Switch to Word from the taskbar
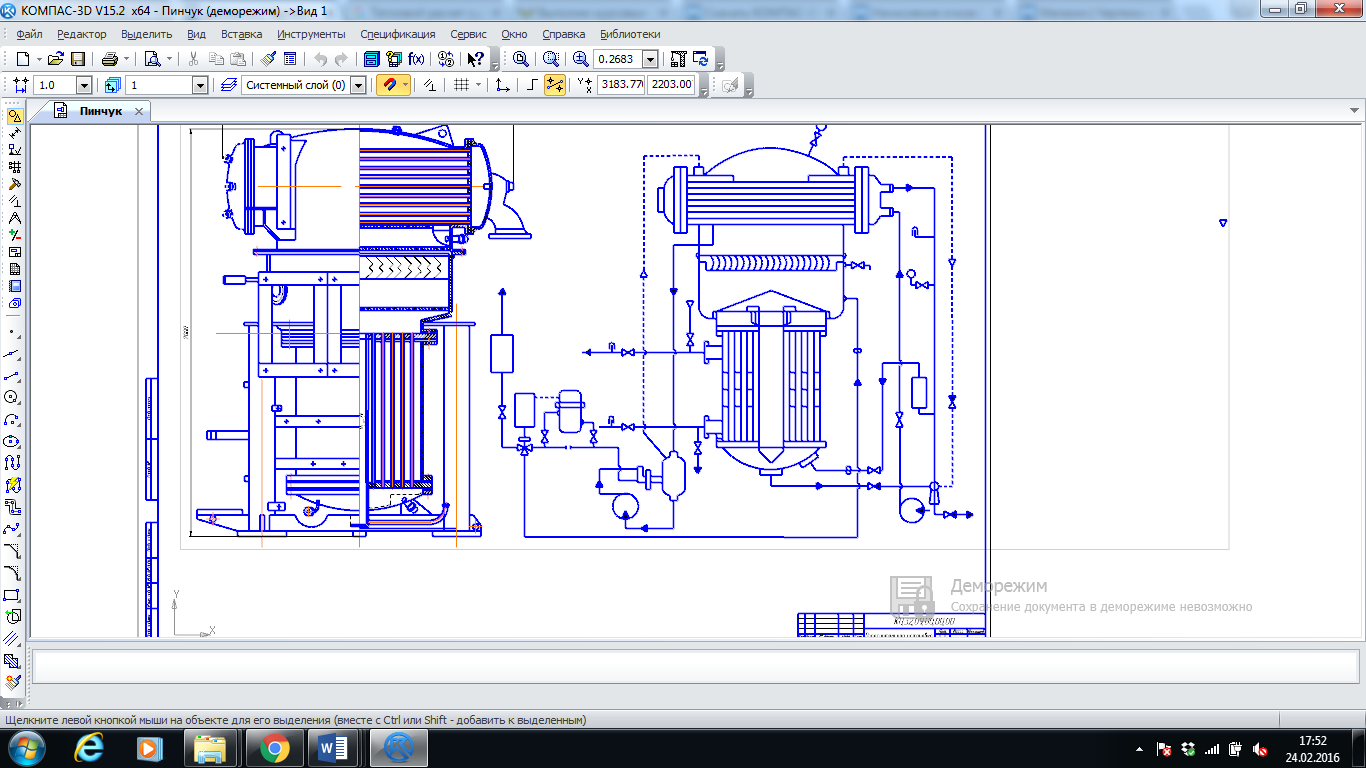The image size is (1366, 768). [x=333, y=748]
